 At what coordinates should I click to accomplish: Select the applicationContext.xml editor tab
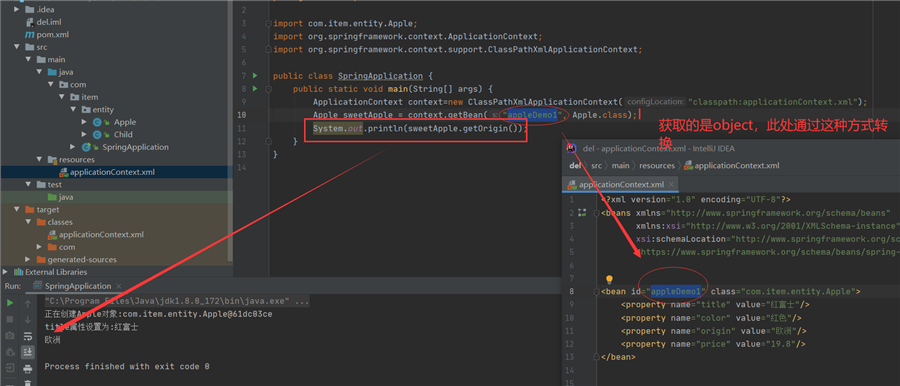pyautogui.click(x=620, y=184)
